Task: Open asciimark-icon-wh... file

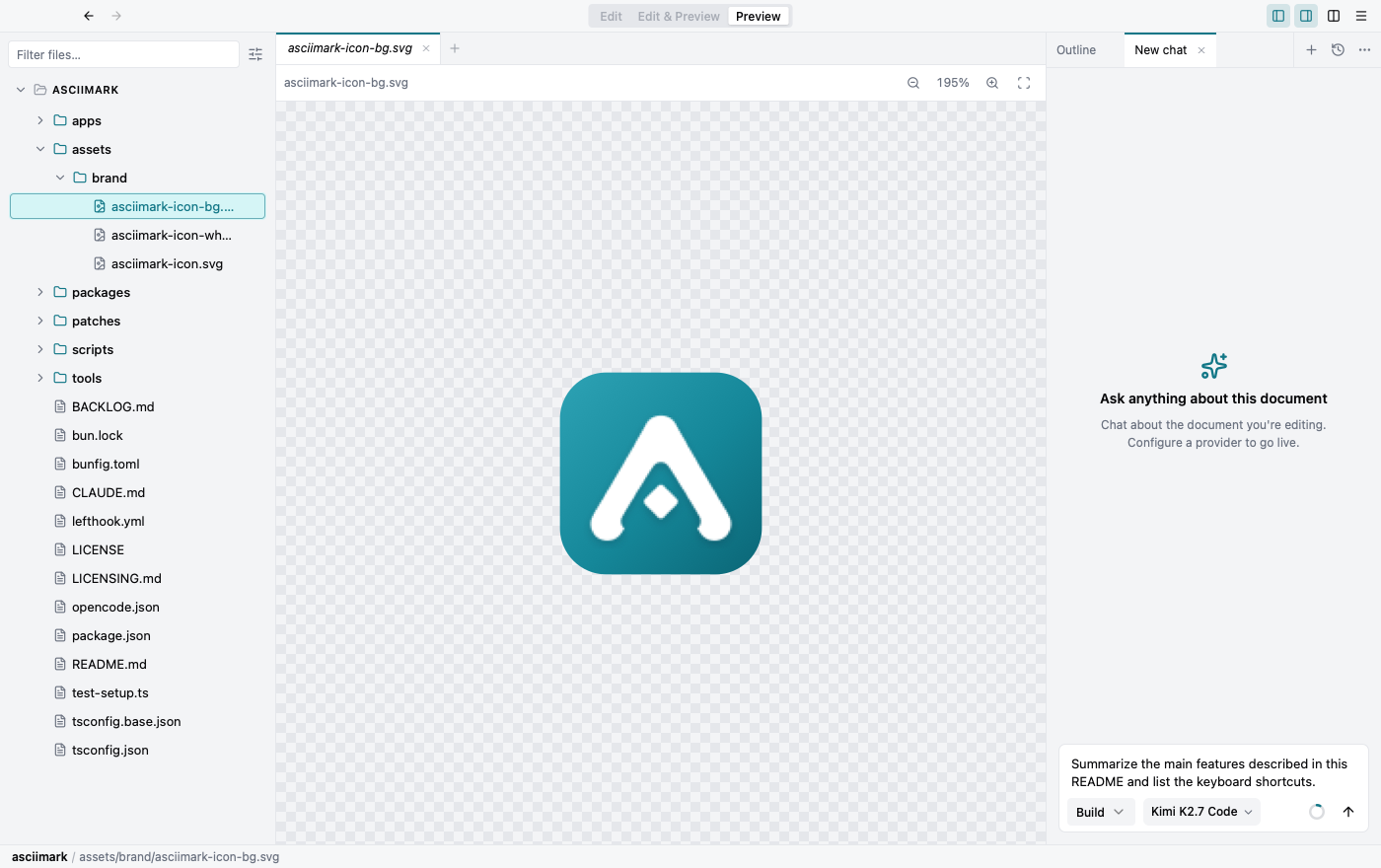Action: [137, 235]
